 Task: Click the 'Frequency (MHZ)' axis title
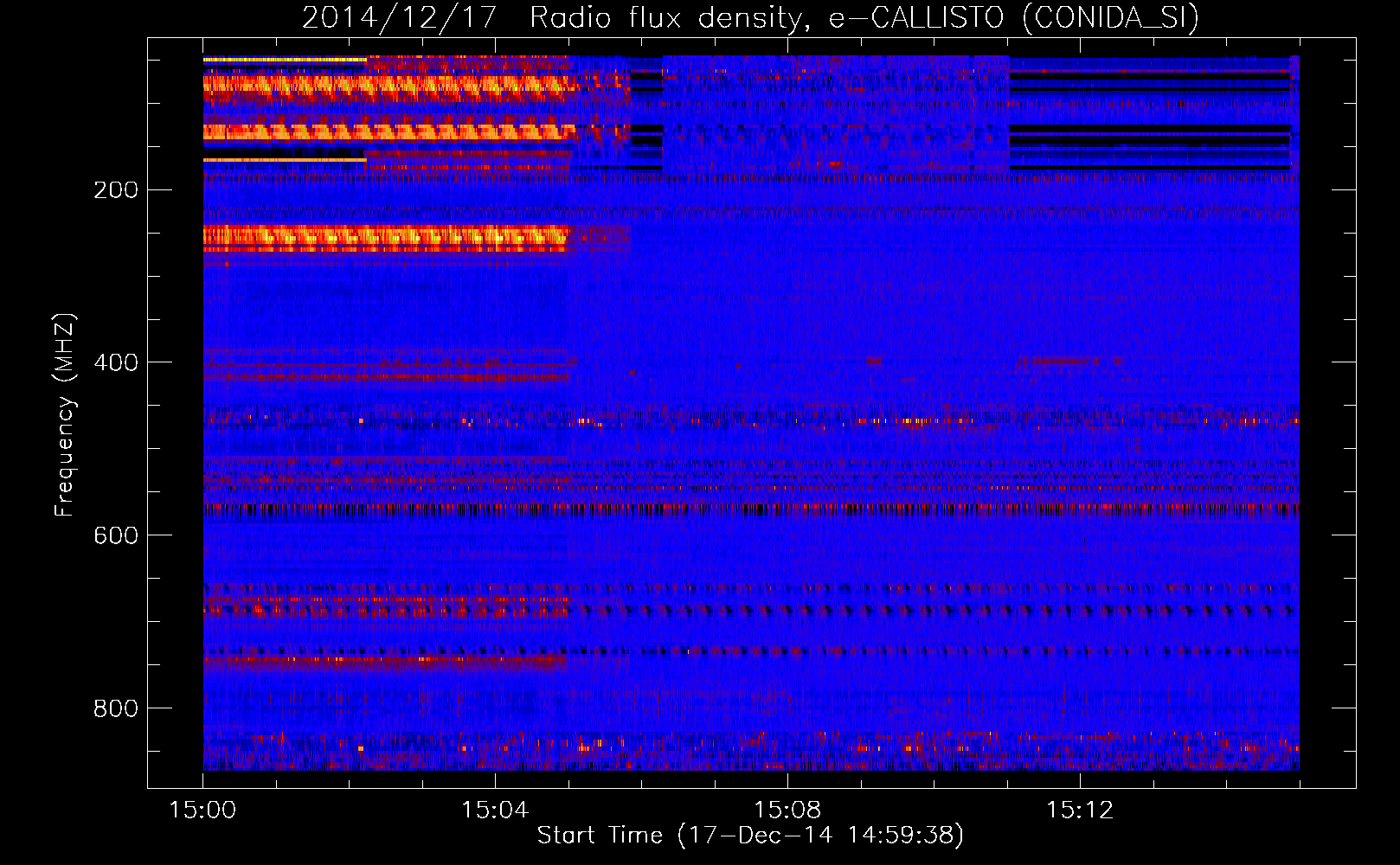point(66,414)
